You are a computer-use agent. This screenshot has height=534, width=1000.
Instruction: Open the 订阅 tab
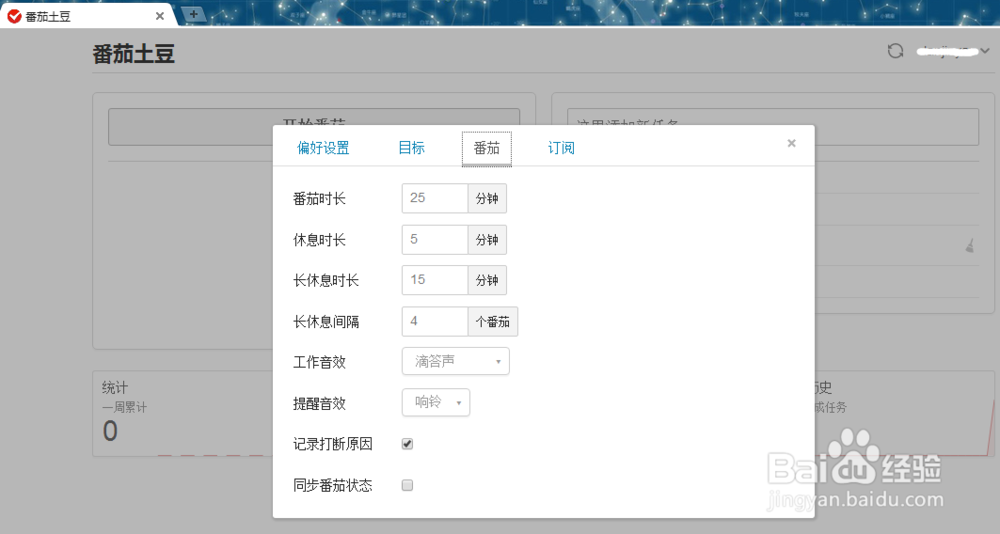pos(561,148)
